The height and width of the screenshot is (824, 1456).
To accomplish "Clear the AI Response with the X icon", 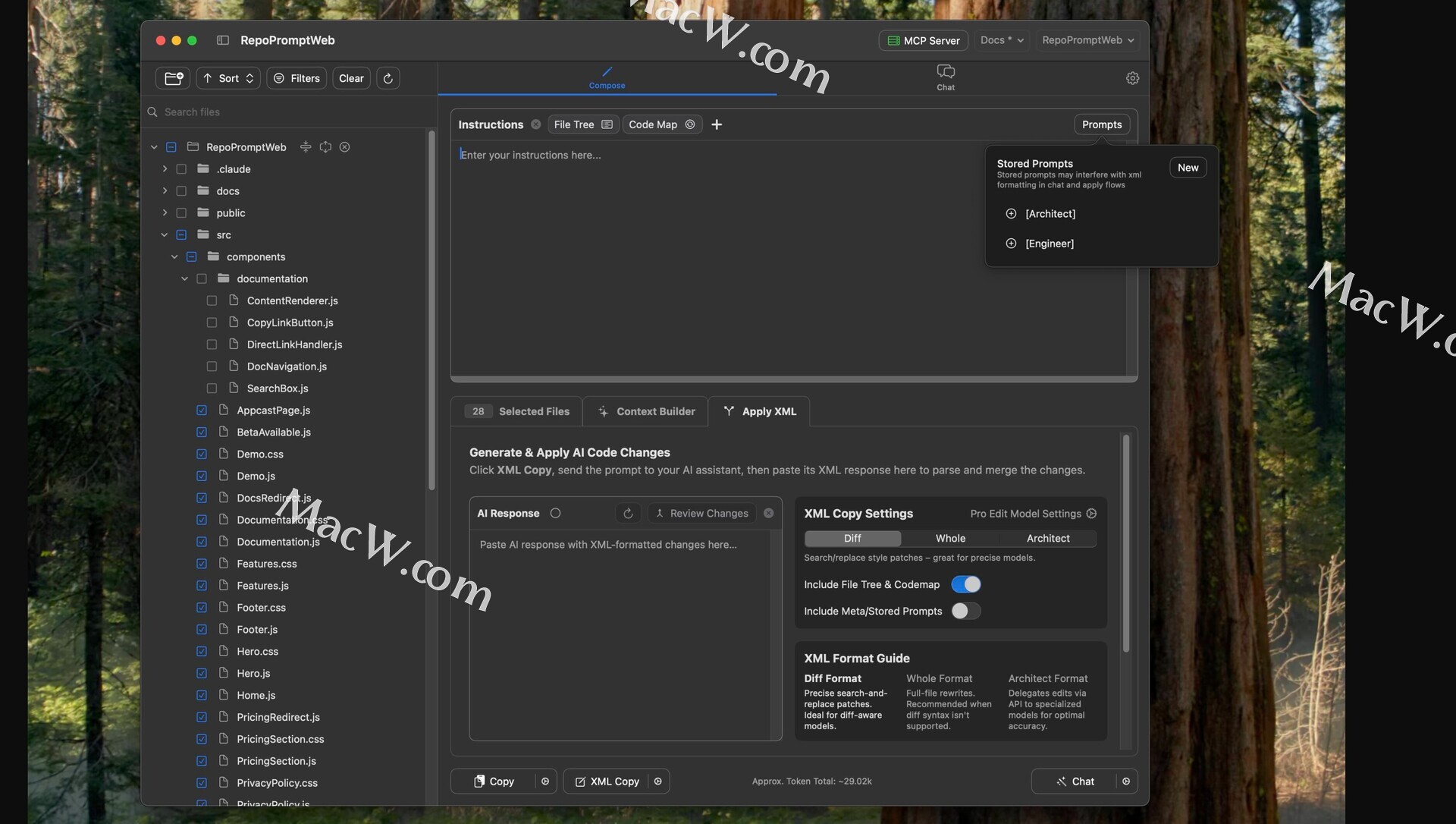I will (769, 514).
